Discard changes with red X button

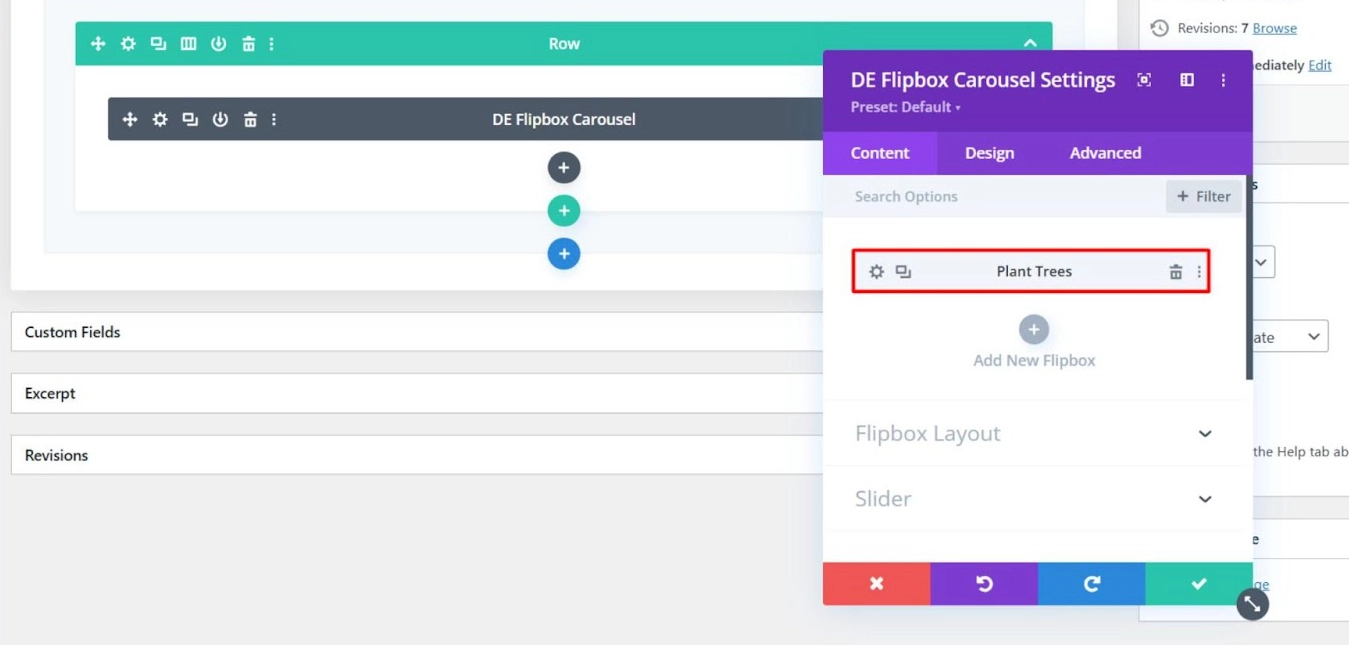click(x=877, y=584)
